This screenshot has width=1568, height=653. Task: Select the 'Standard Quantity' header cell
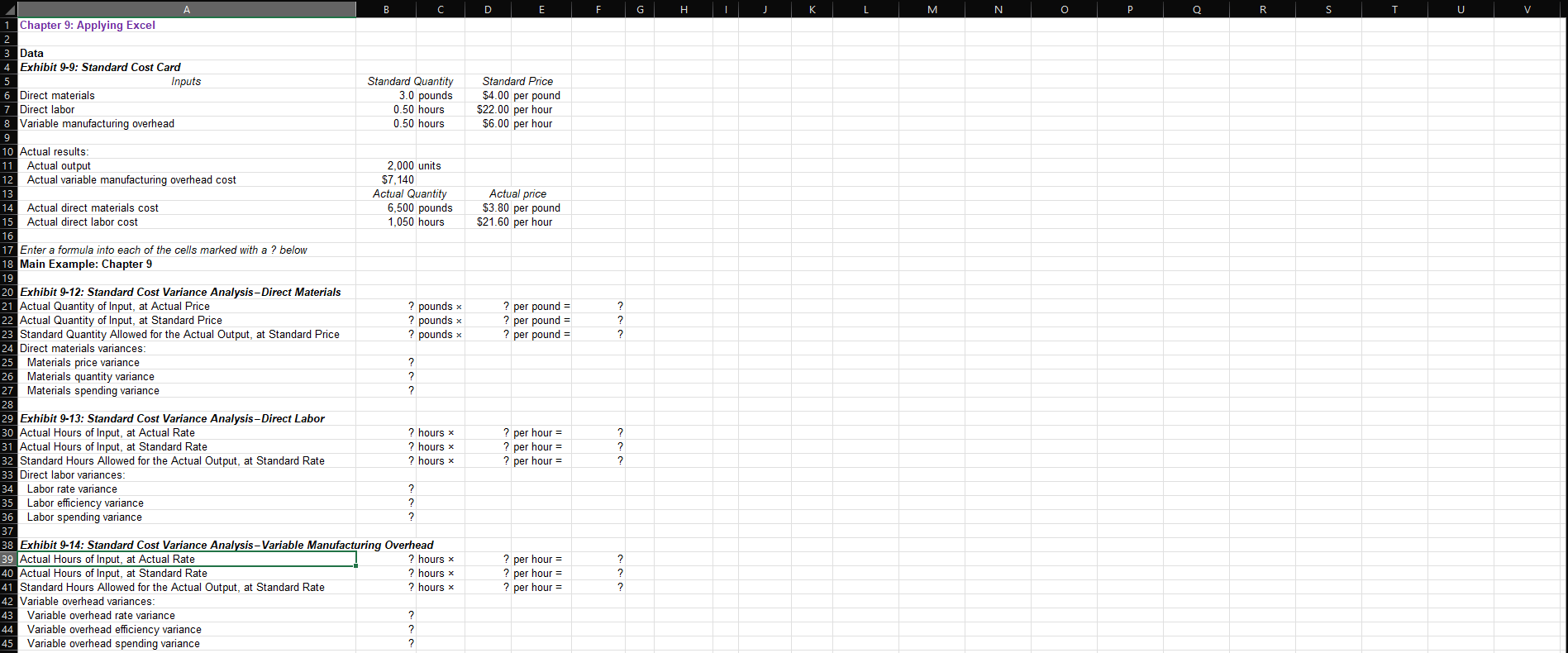pyautogui.click(x=410, y=82)
